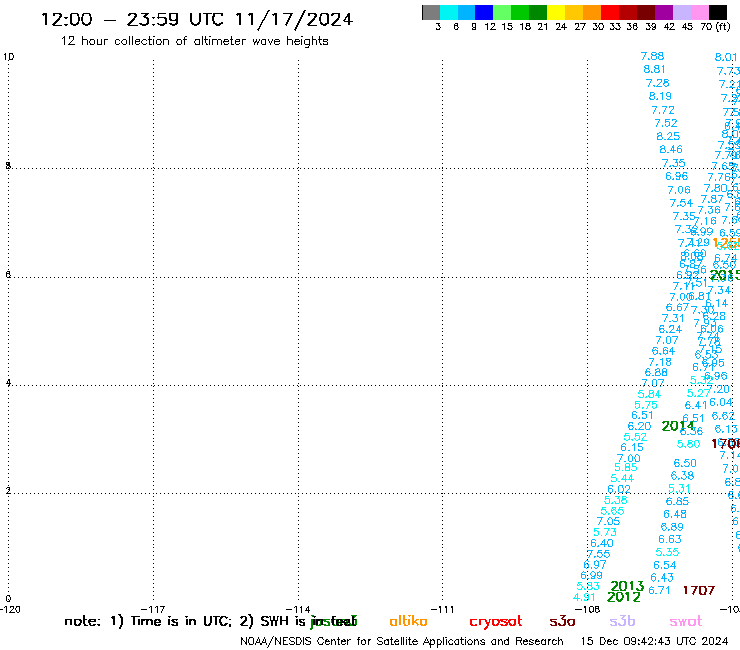This screenshot has height=650, width=740.
Task: Click the lavender 45 ft legend swatch
Action: 681,12
